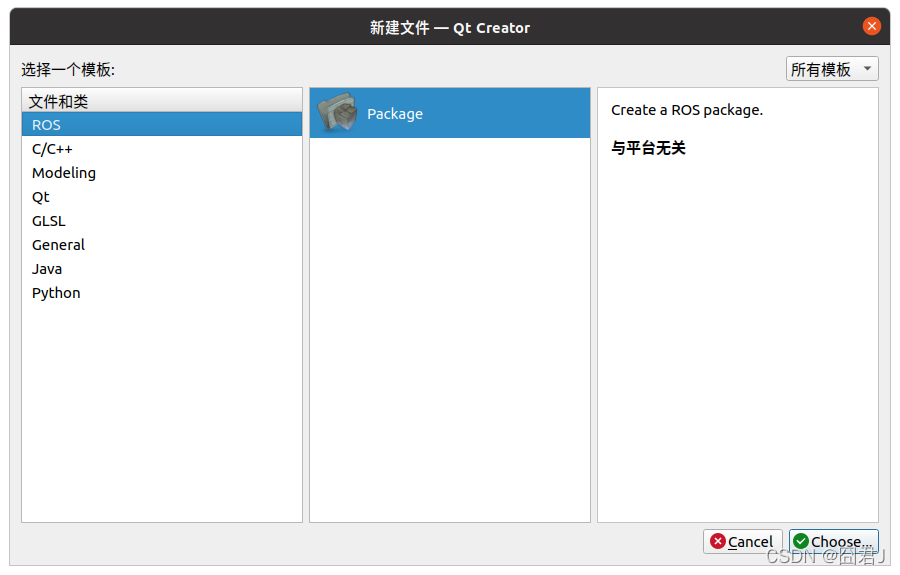This screenshot has height=575, width=900.
Task: Pick the Qt category in the list
Action: click(41, 197)
